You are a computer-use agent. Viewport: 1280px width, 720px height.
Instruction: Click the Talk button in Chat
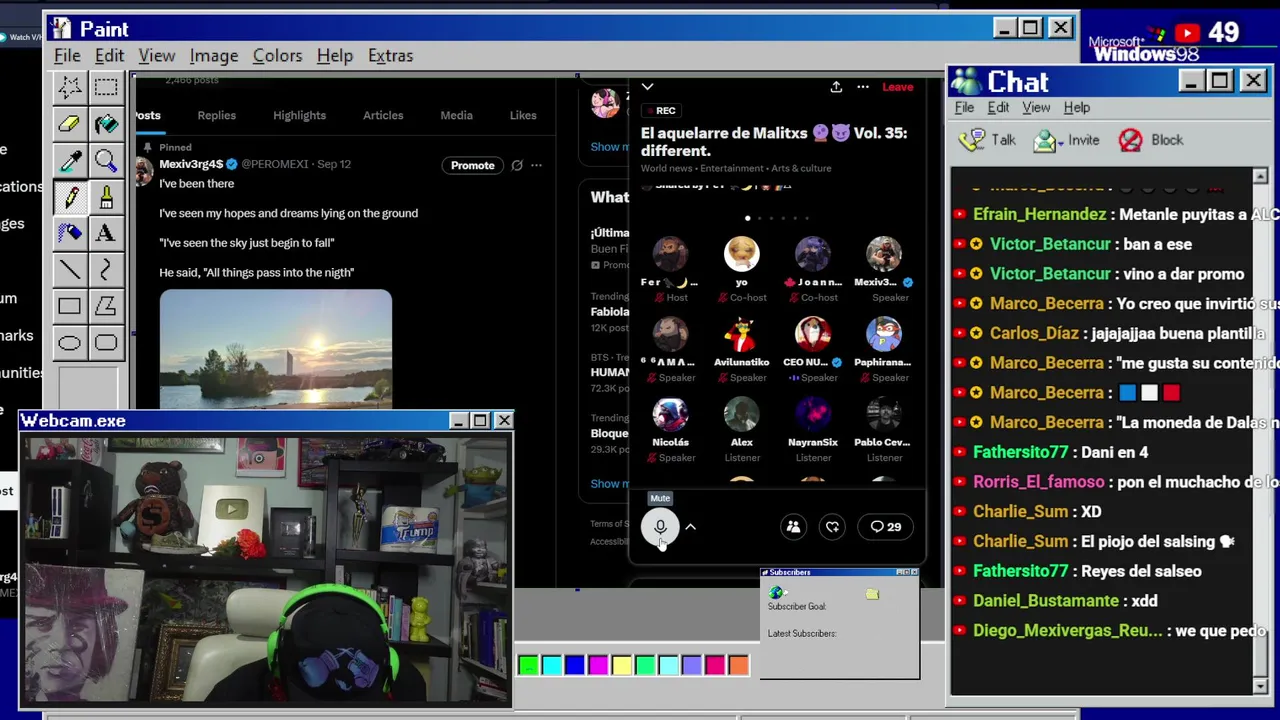point(987,140)
